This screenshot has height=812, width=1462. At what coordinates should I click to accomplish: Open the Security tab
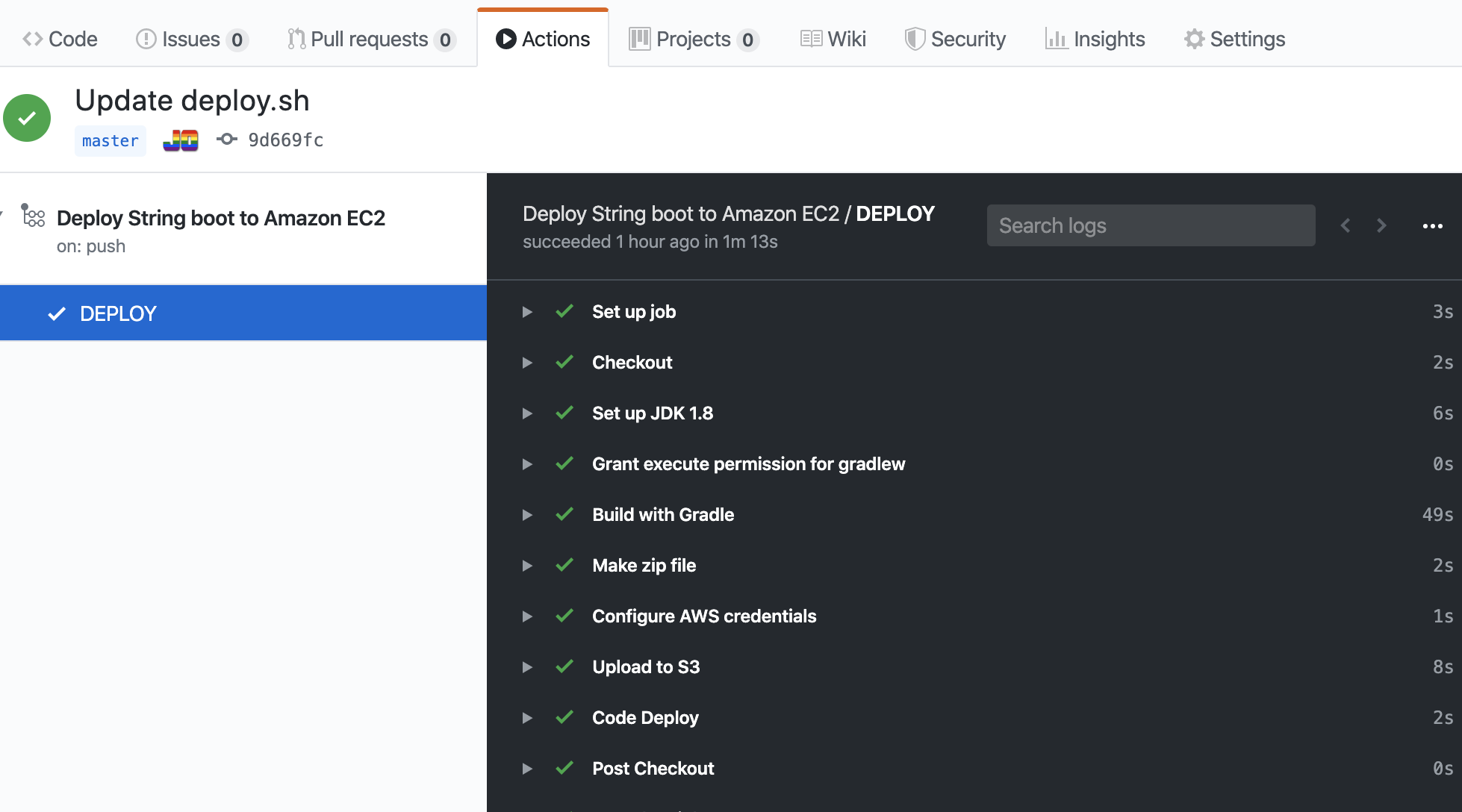coord(955,39)
